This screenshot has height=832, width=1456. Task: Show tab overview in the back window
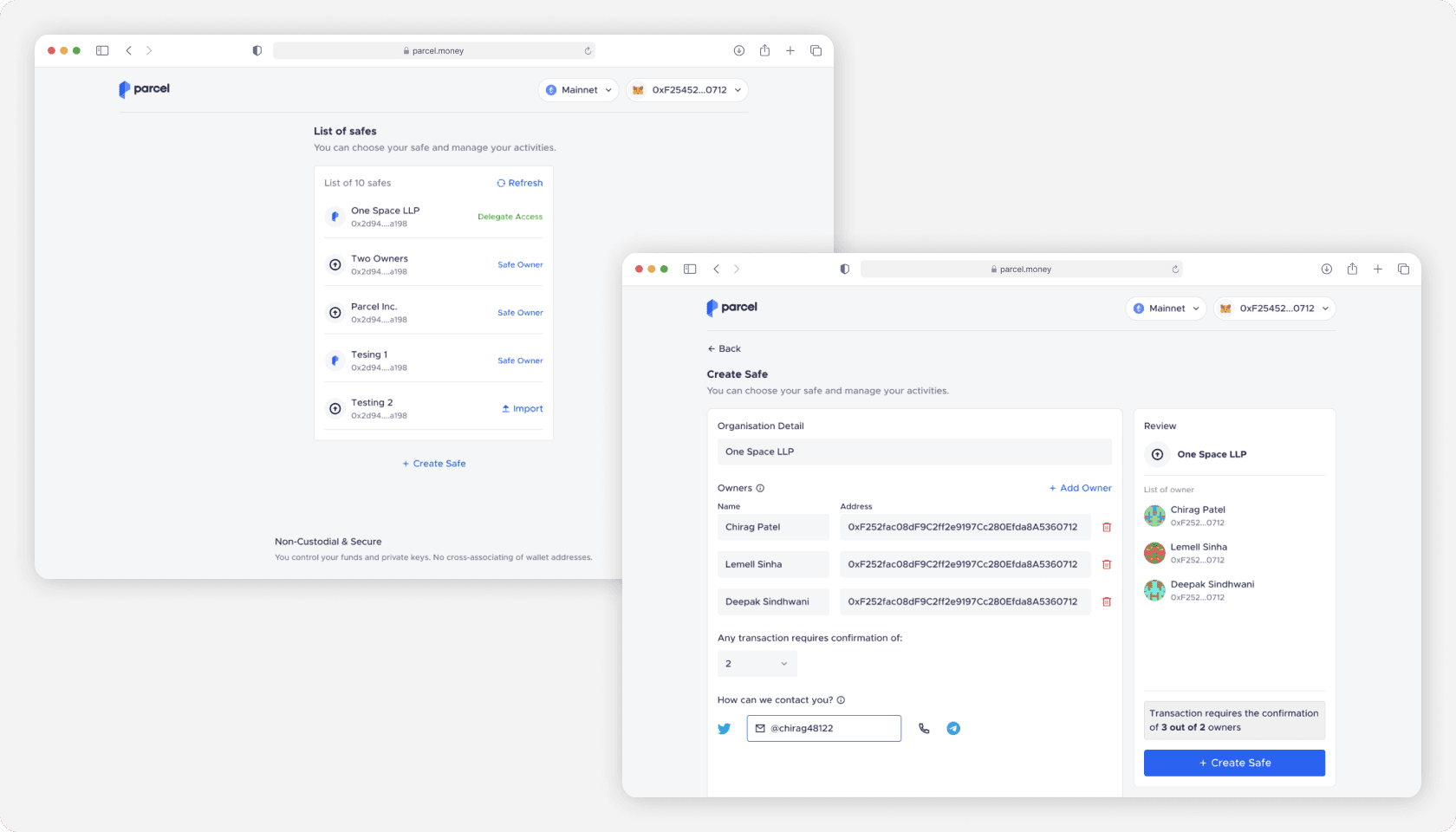816,50
